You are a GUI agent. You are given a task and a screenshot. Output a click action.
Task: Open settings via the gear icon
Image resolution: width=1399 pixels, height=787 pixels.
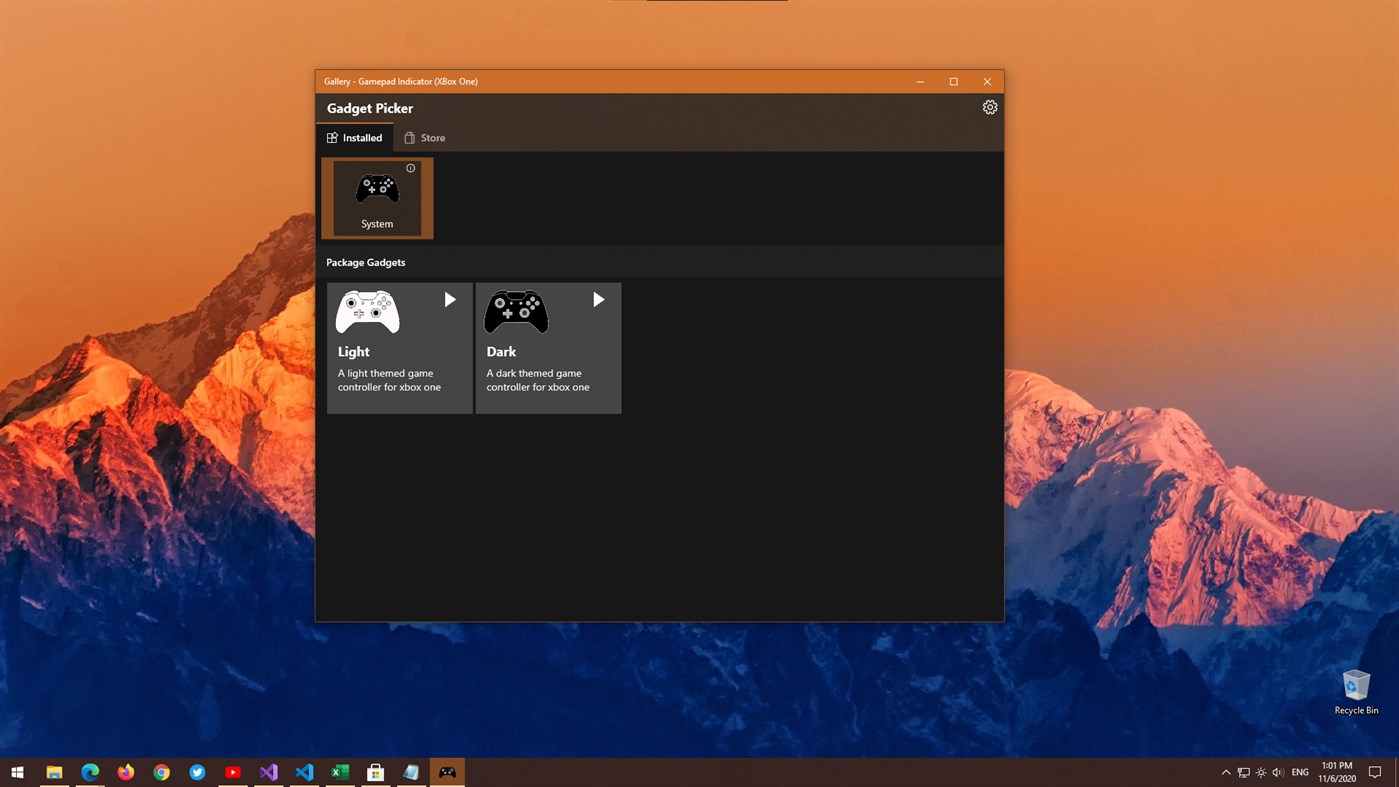point(989,106)
